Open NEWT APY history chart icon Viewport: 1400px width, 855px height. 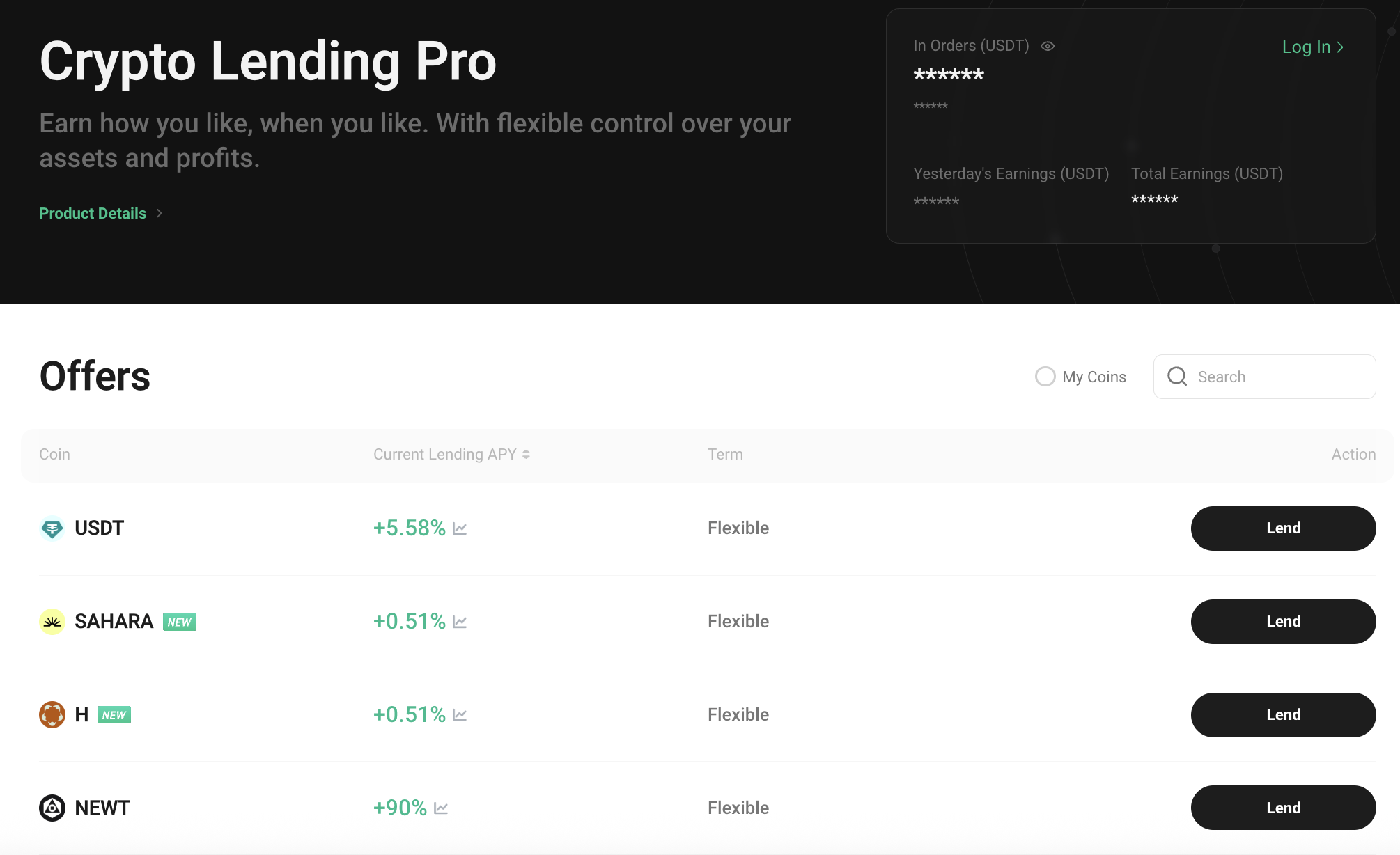441,808
